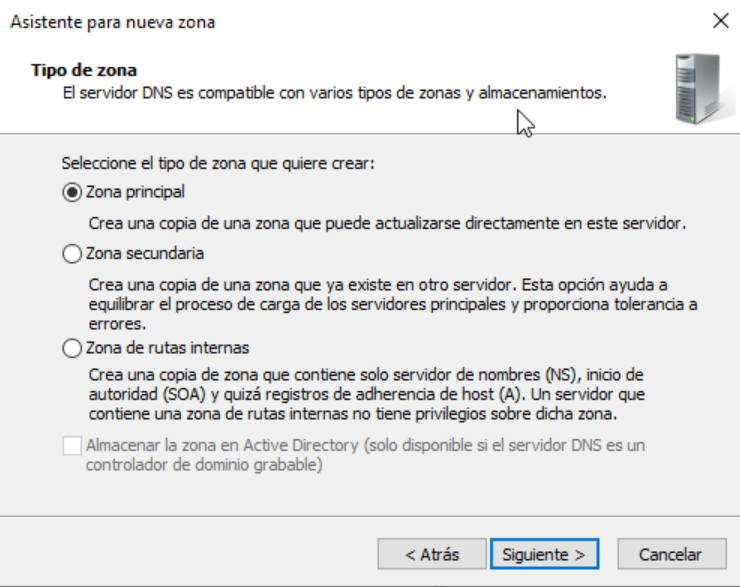
Task: Choose the Zona secundaria radio button
Action: 72,254
